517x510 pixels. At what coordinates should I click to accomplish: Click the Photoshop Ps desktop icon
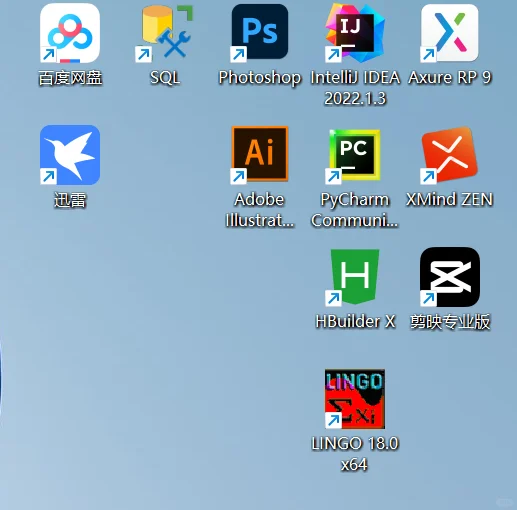tap(260, 32)
